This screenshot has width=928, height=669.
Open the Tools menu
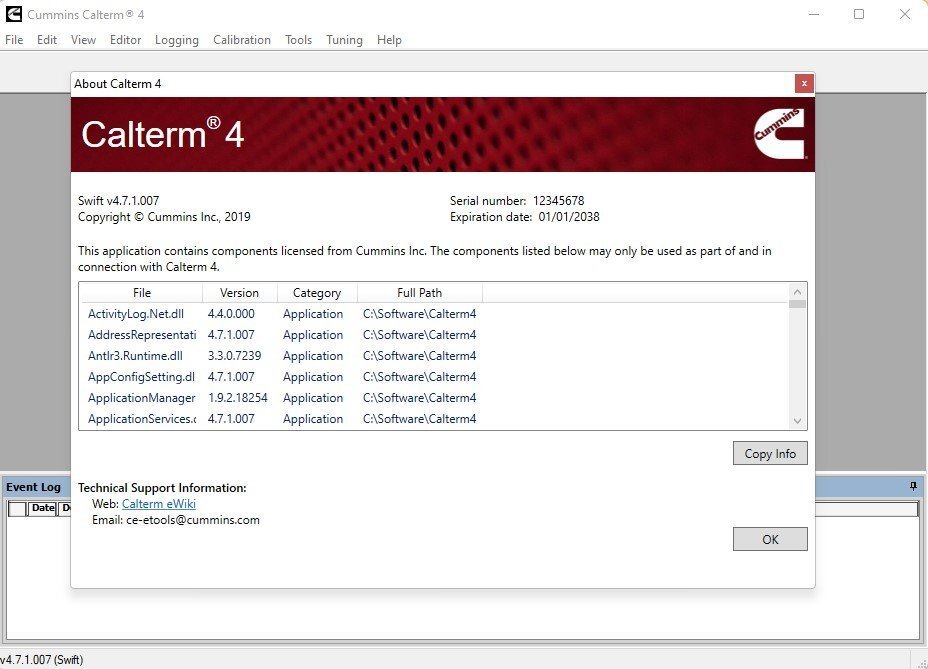click(298, 40)
